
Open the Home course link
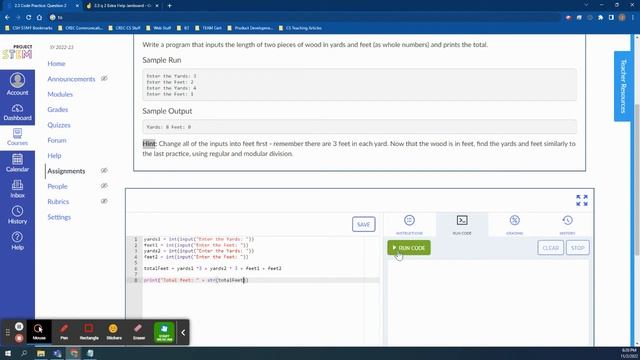click(56, 63)
